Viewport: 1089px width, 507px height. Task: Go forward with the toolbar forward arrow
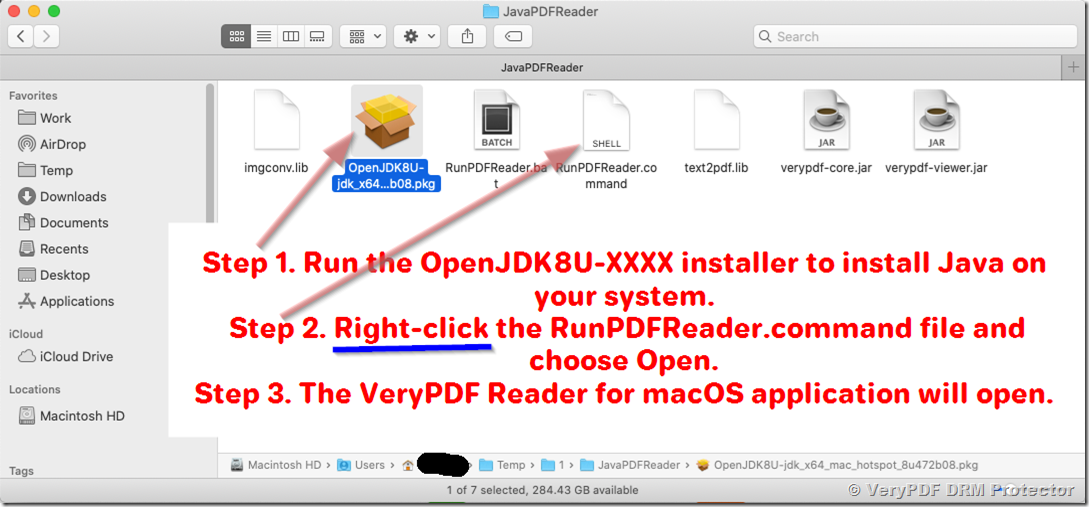46,36
